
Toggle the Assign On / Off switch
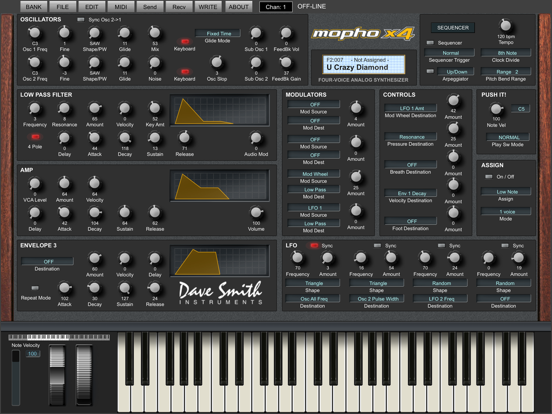coord(489,176)
